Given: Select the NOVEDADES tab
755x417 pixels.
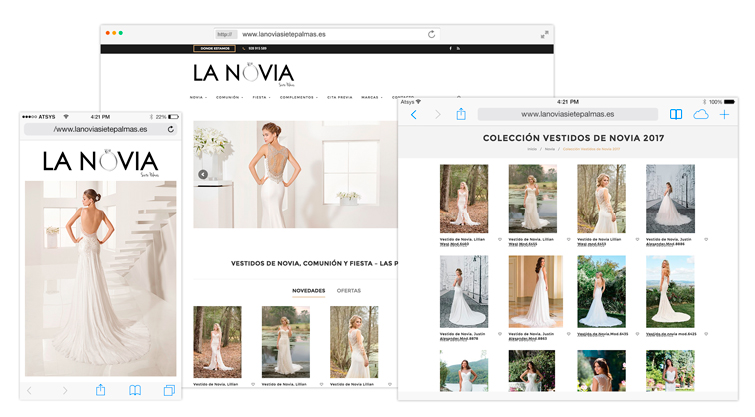Looking at the screenshot, I should 309,291.
